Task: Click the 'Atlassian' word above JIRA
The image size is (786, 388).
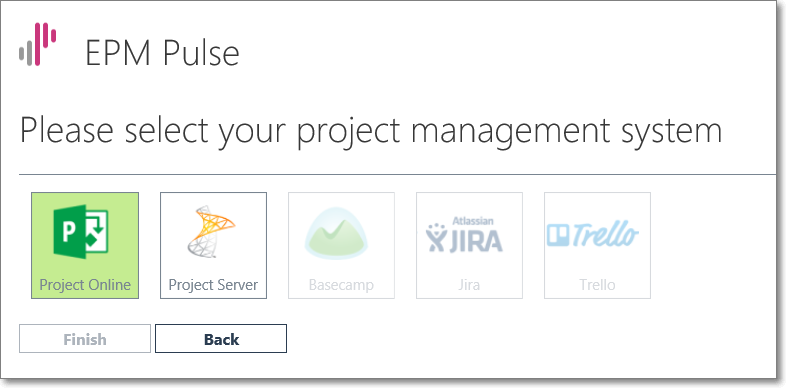Action: pyautogui.click(x=473, y=221)
